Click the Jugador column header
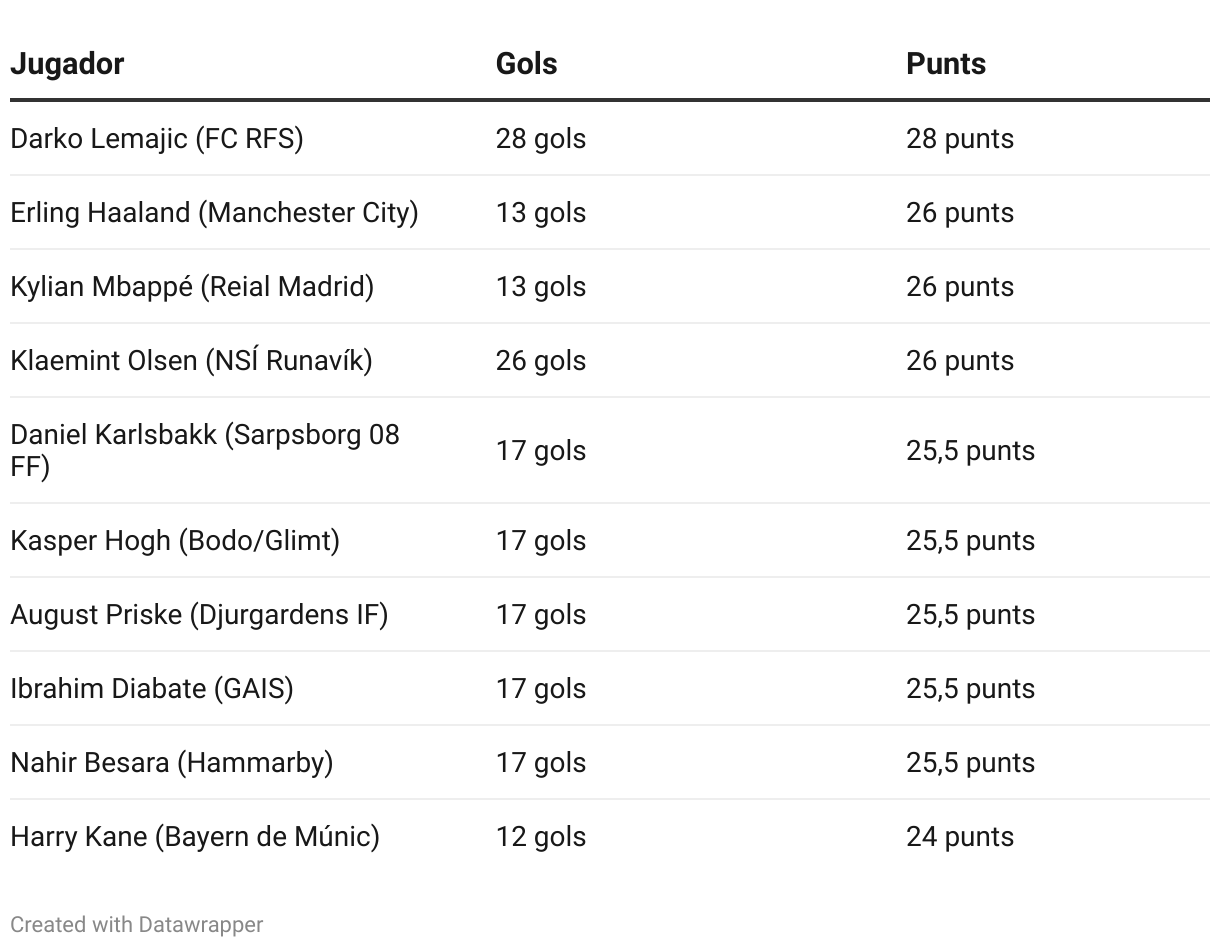1220x948 pixels. click(67, 64)
